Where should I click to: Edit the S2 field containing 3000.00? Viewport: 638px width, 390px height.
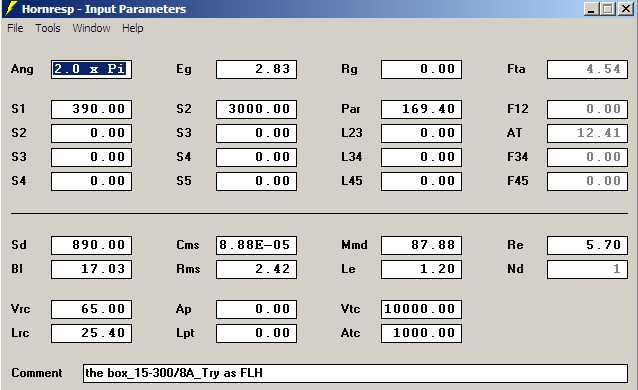pyautogui.click(x=256, y=109)
